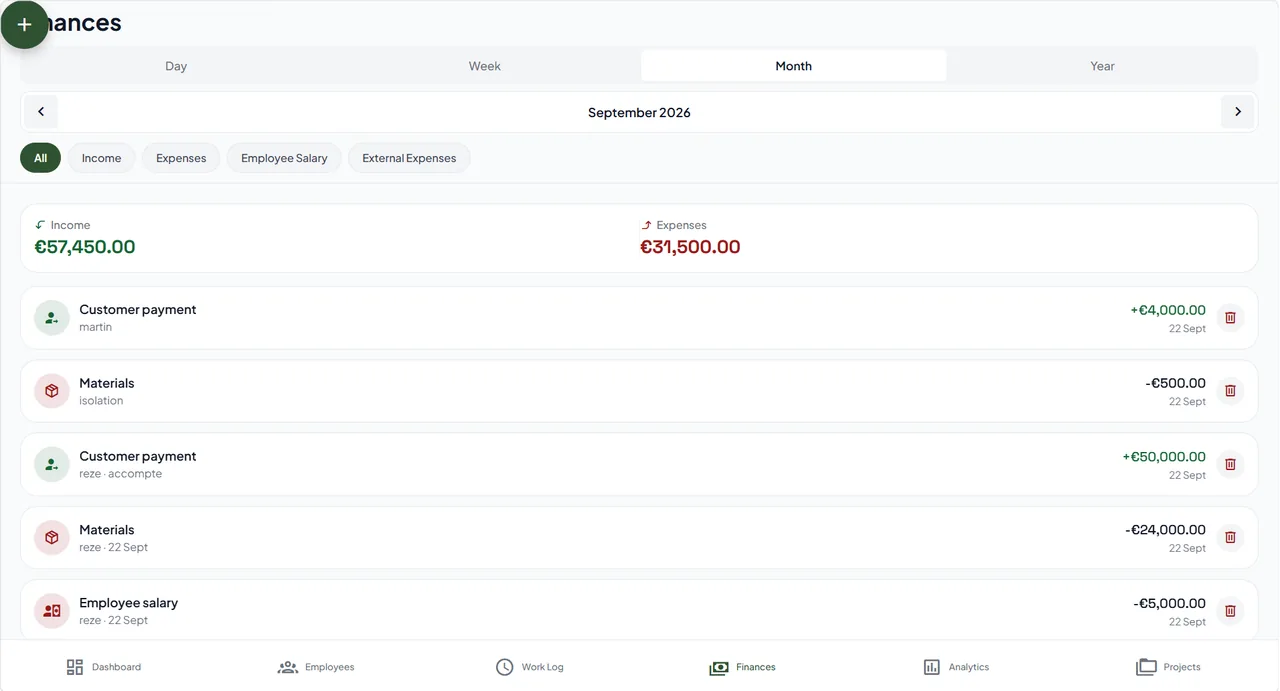Select the All filter chip
This screenshot has height=691, width=1280.
[x=40, y=158]
